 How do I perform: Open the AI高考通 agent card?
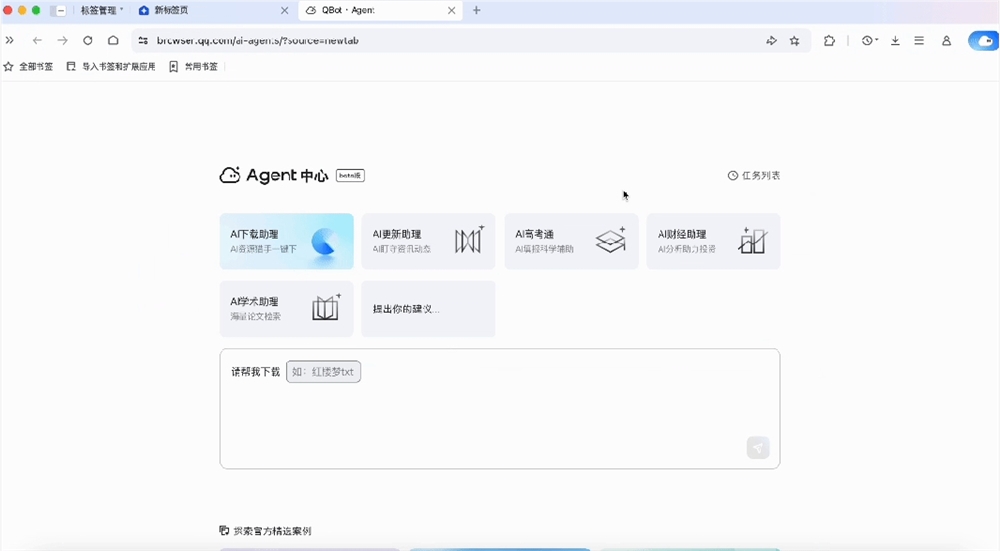(x=571, y=241)
